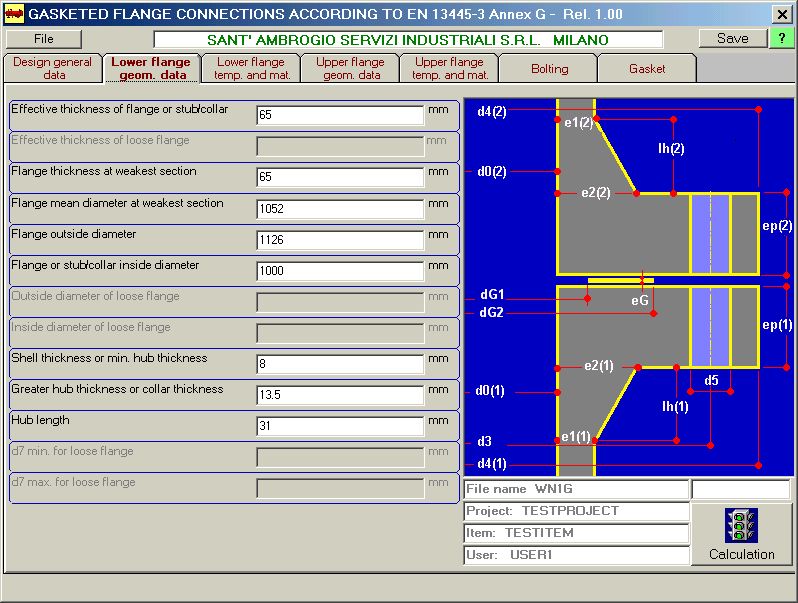Open Lower flange temp. and mat. tab
This screenshot has height=603, width=798.
click(x=251, y=68)
